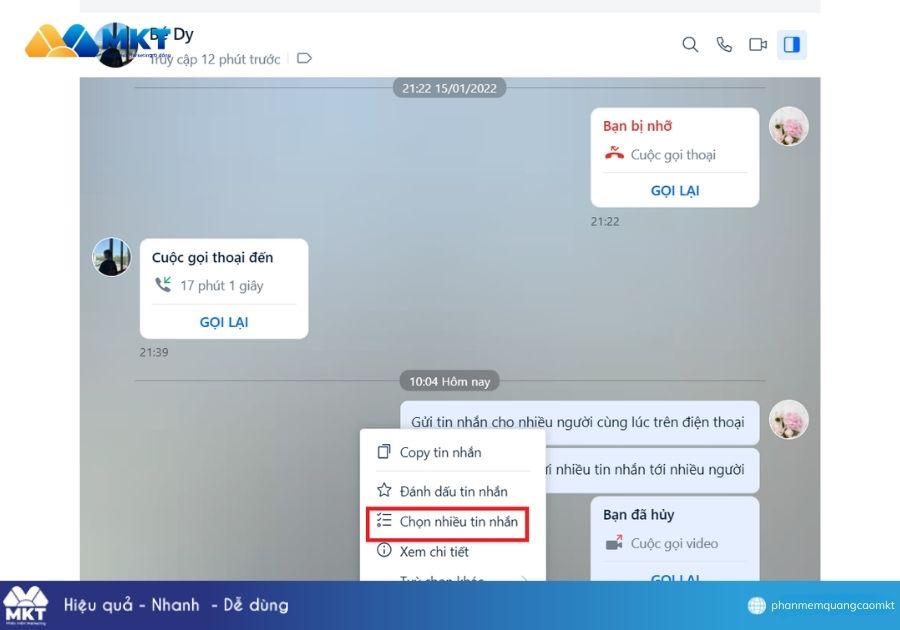Click GỌI LẠI under Cuộc gọi thoại đến
Screen dimensions: 900x630
[x=223, y=321]
